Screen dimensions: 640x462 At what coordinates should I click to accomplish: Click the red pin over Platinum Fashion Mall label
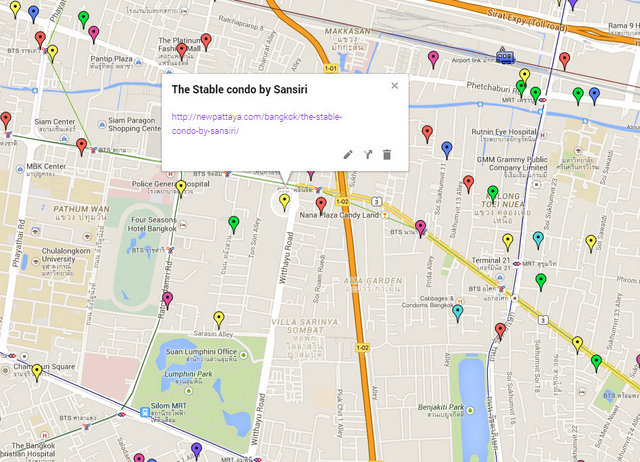coord(182,52)
